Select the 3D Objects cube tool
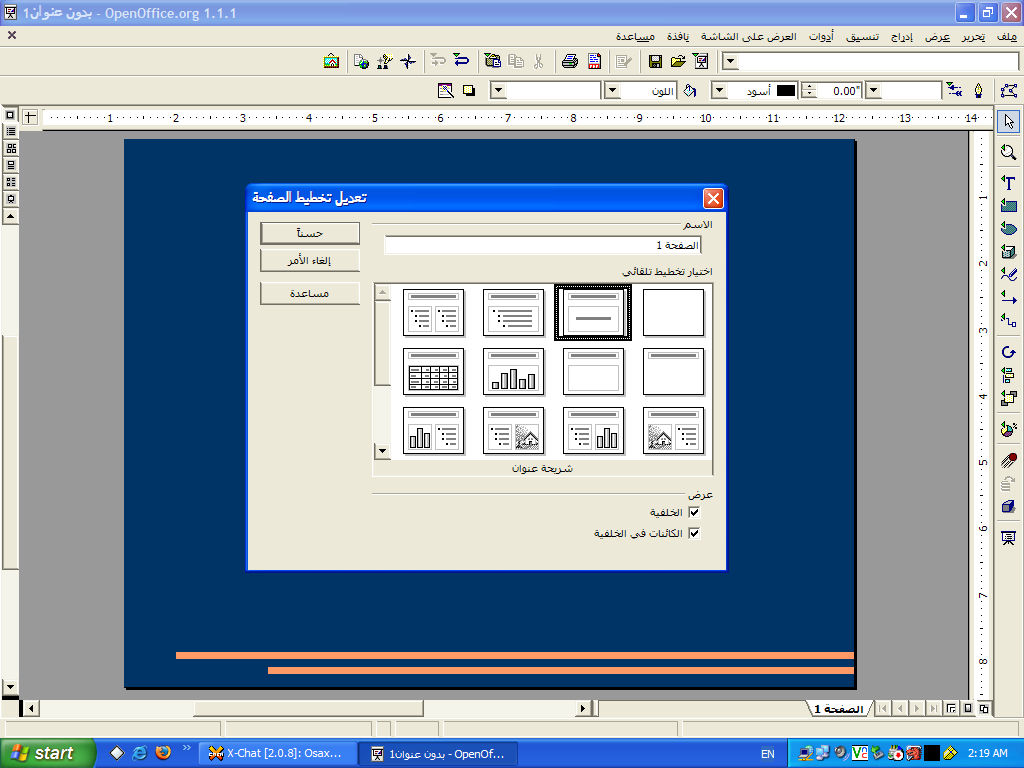Image resolution: width=1024 pixels, height=768 pixels. (1008, 252)
